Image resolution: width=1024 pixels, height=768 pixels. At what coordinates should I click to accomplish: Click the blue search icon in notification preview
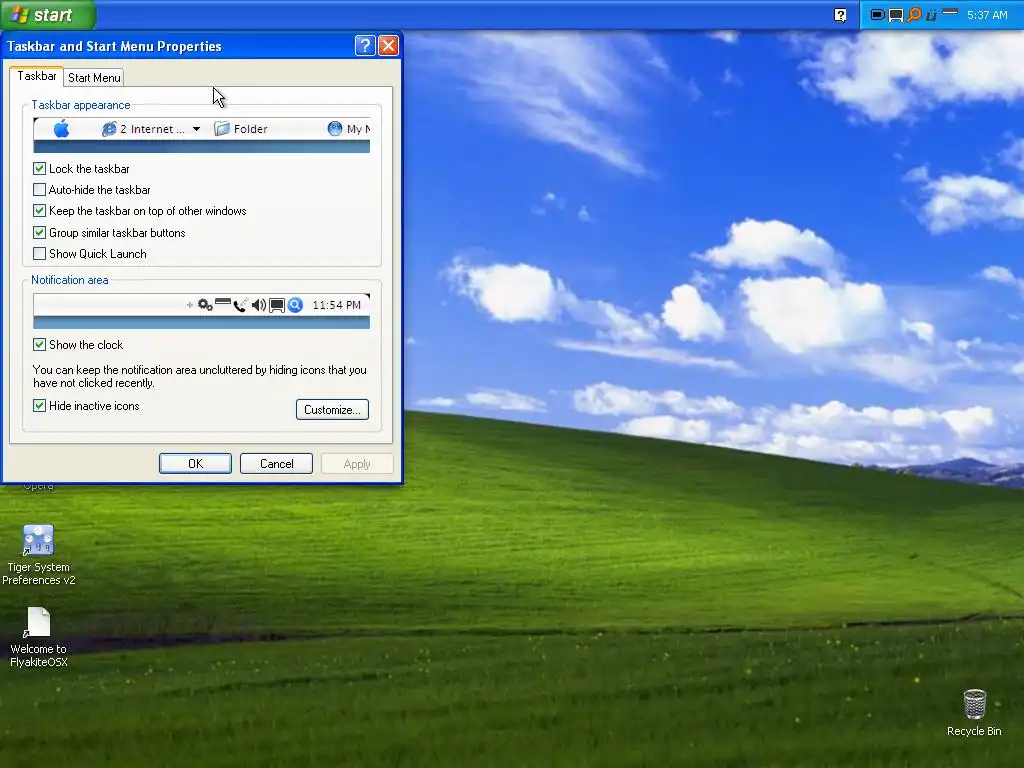(x=295, y=305)
